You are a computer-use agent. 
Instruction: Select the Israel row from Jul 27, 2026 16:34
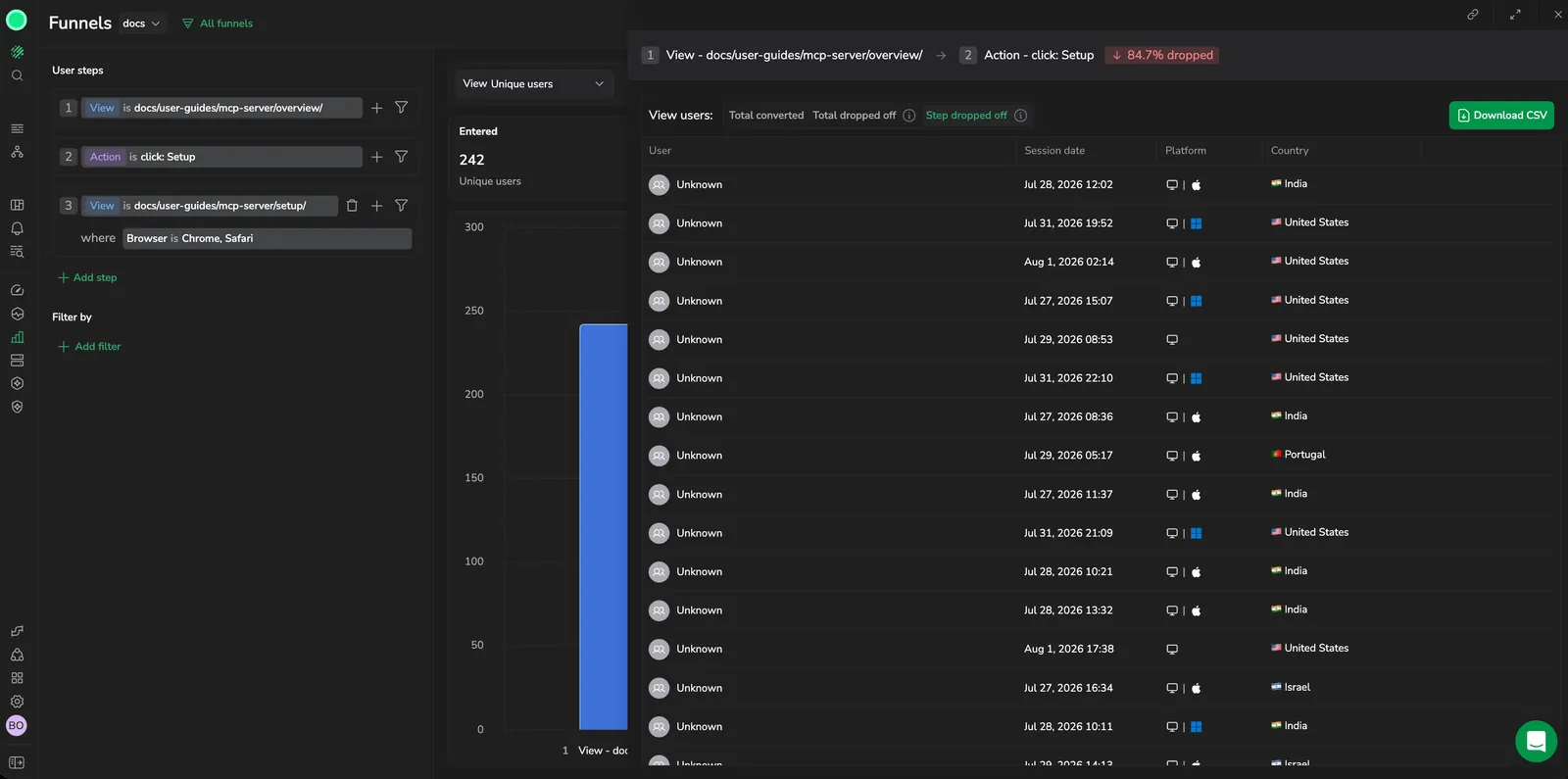tap(1098, 688)
